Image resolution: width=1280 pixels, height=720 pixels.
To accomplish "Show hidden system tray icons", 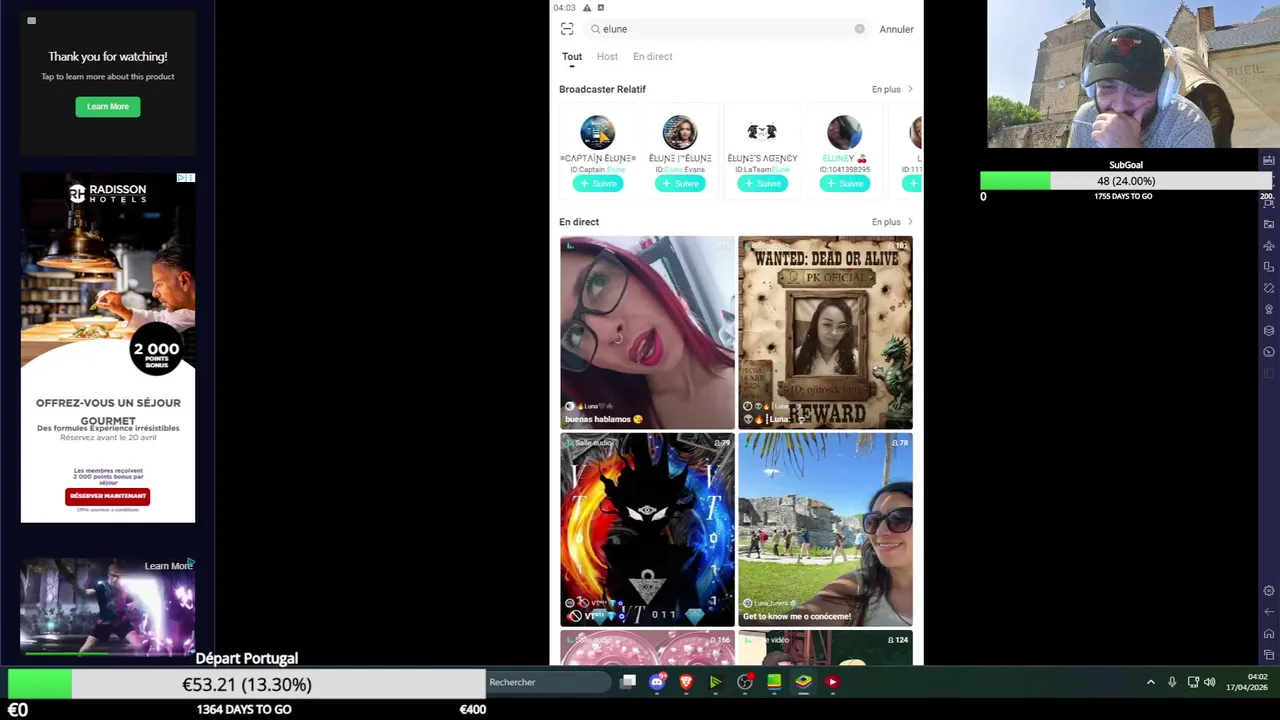I will pyautogui.click(x=1150, y=682).
